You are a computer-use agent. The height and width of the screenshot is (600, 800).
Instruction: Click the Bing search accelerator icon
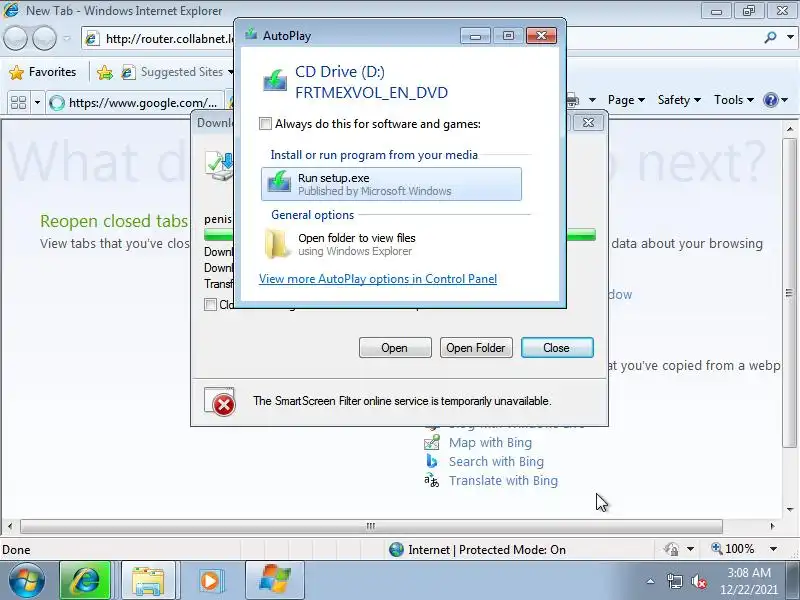pos(432,461)
